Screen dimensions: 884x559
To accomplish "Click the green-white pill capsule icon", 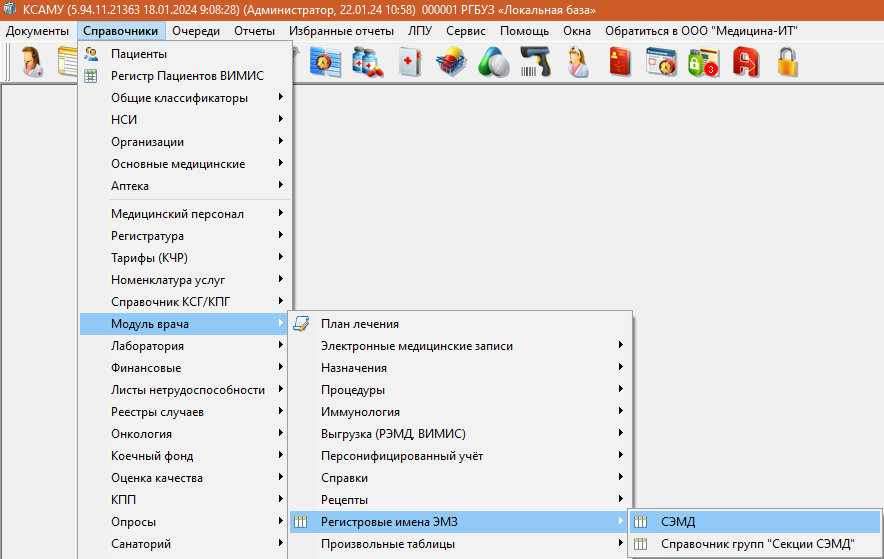I will [x=493, y=64].
